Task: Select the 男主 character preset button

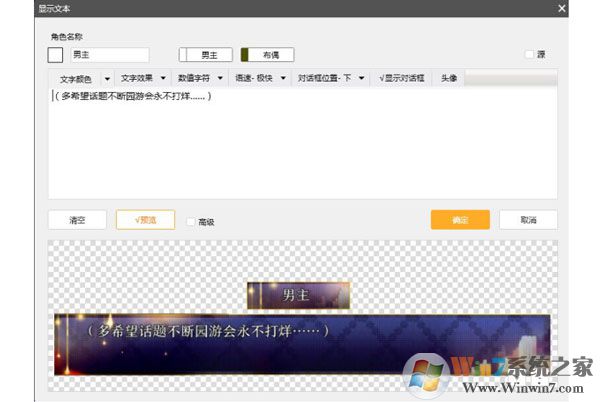Action: coord(206,55)
